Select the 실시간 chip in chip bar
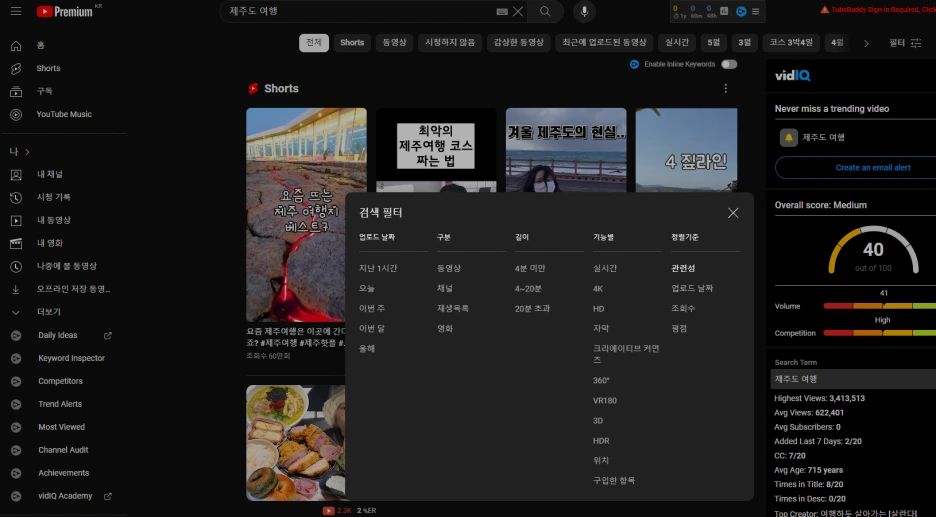The height and width of the screenshot is (517, 936). tap(677, 42)
